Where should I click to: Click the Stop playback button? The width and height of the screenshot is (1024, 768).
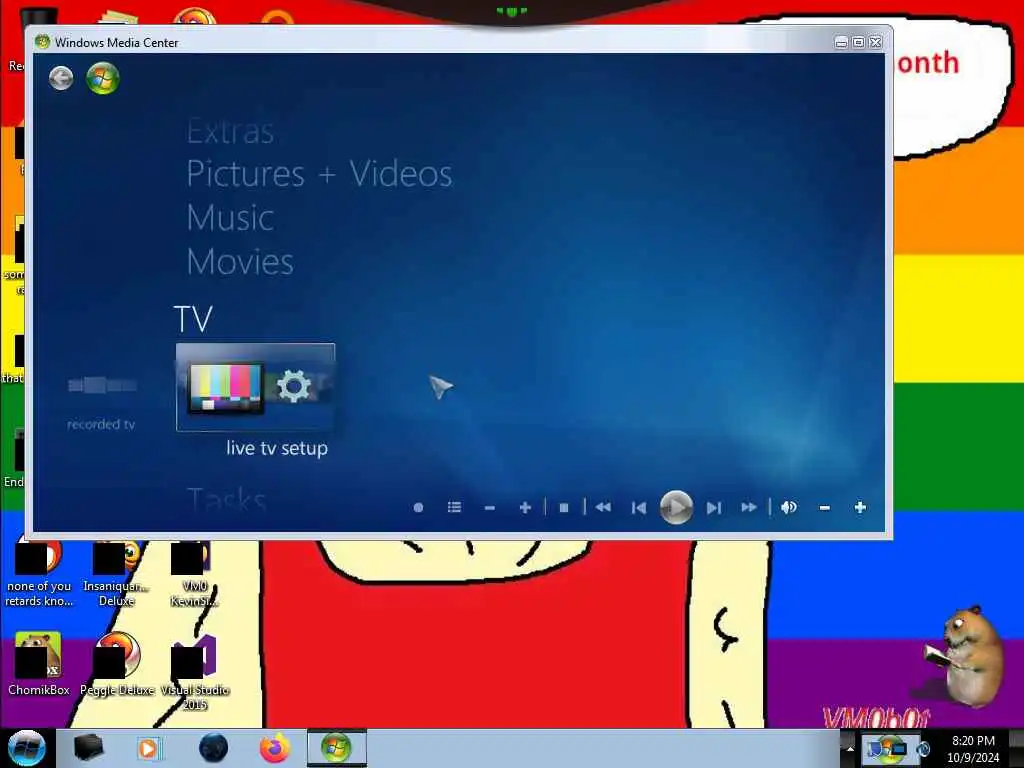pyautogui.click(x=564, y=507)
